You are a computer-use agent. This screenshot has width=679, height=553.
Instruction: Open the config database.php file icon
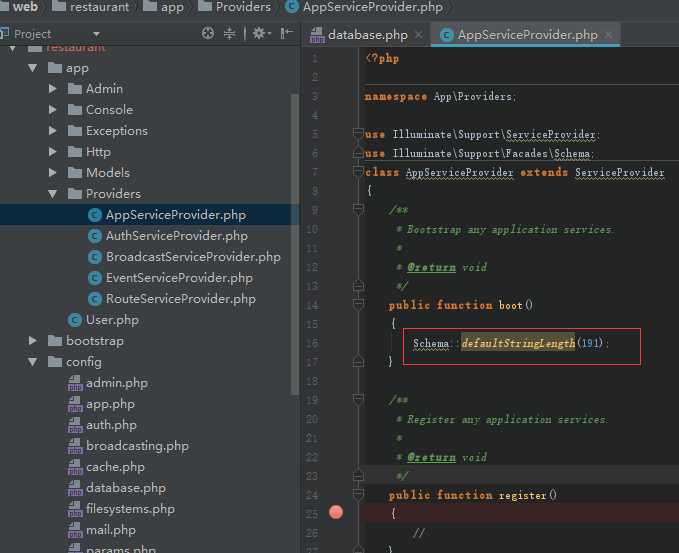tap(75, 488)
